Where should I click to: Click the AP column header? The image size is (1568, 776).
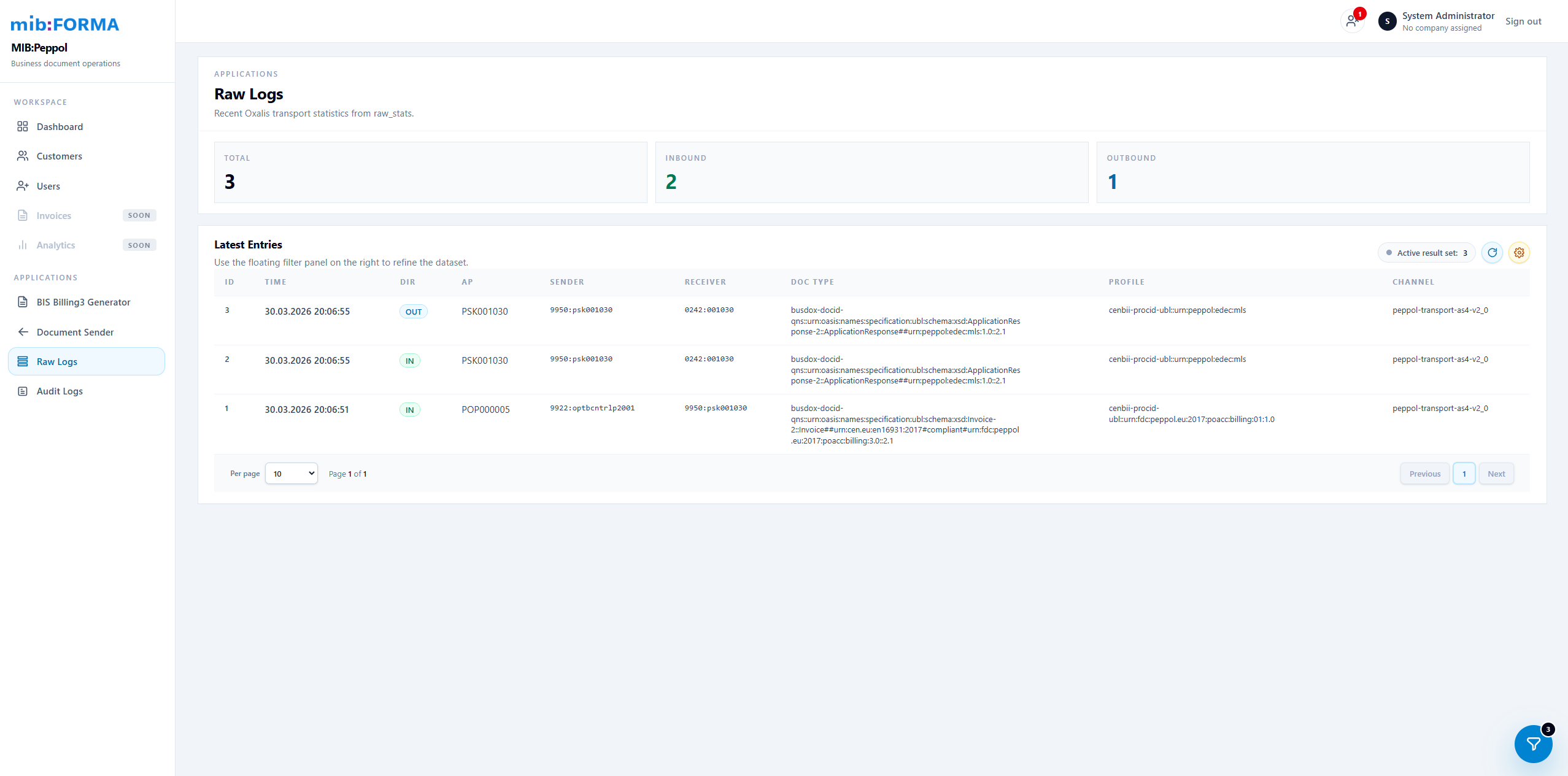click(x=468, y=282)
